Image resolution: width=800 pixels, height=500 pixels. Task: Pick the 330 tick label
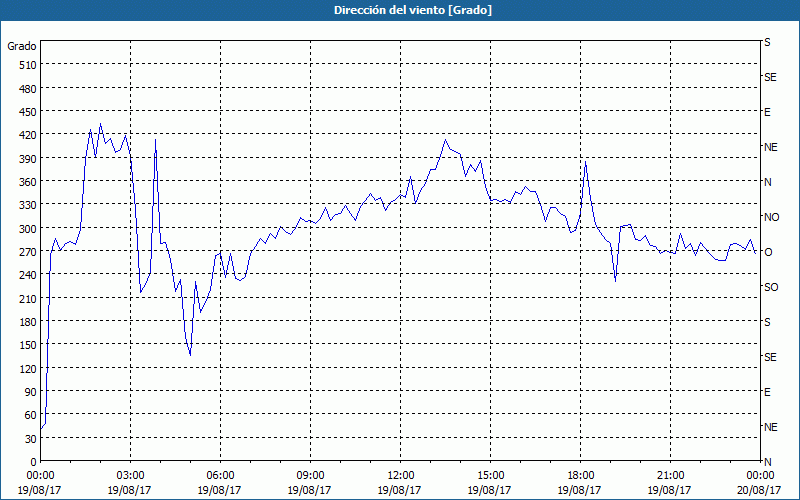[28, 205]
